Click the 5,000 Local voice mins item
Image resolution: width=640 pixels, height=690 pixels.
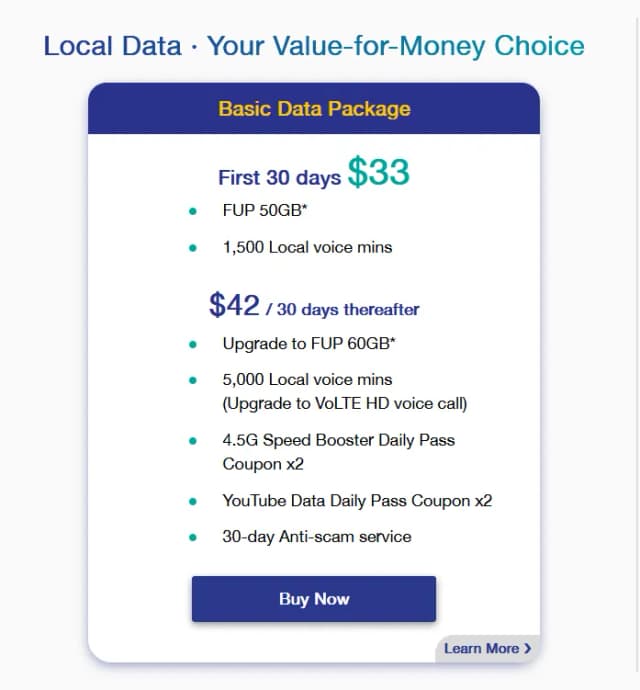click(307, 379)
